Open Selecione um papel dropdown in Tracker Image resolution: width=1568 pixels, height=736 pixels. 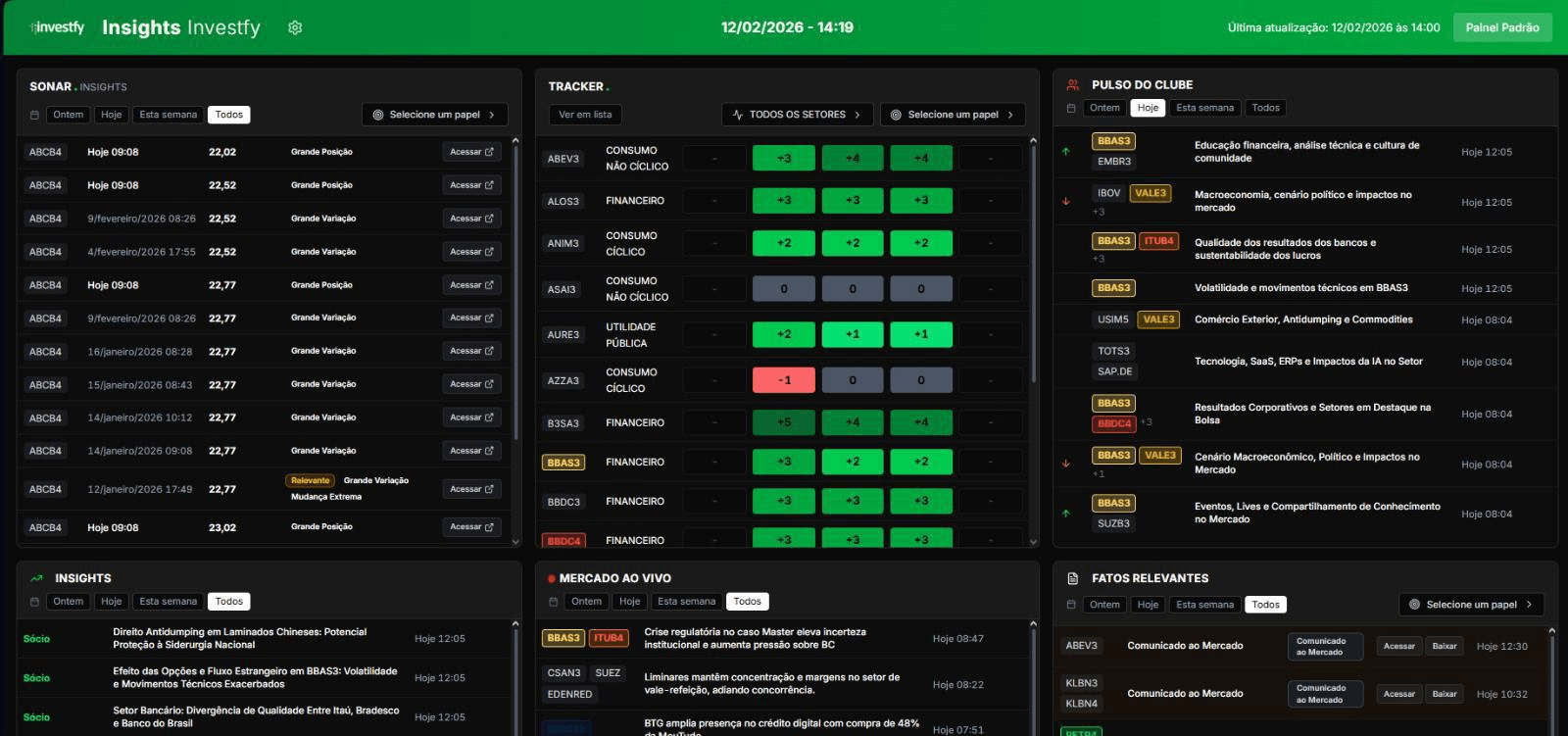(x=953, y=115)
